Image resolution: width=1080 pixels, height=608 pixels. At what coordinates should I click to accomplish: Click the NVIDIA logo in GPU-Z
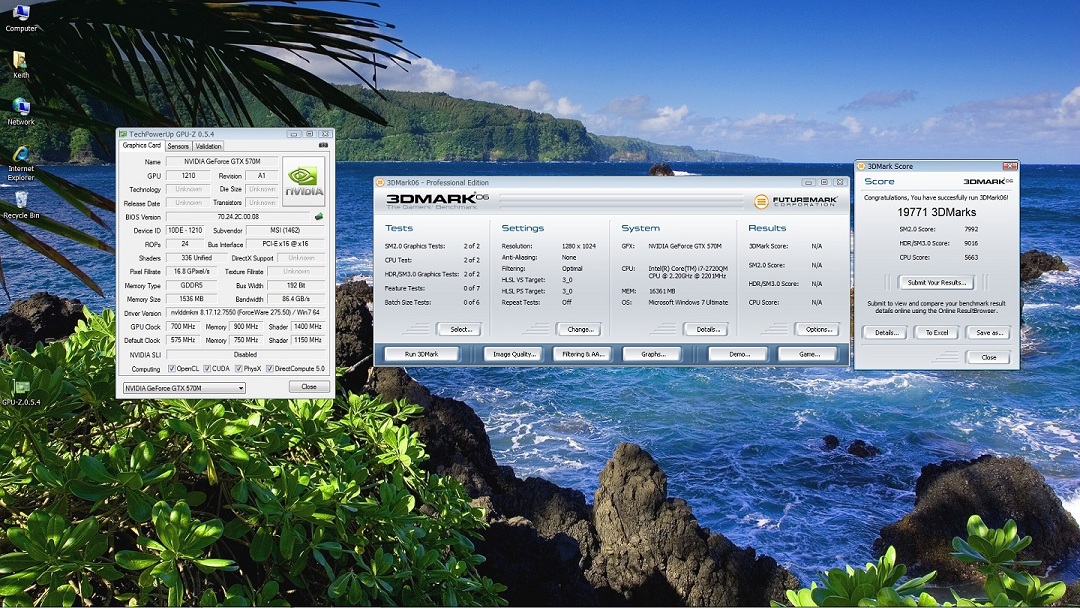(x=303, y=181)
